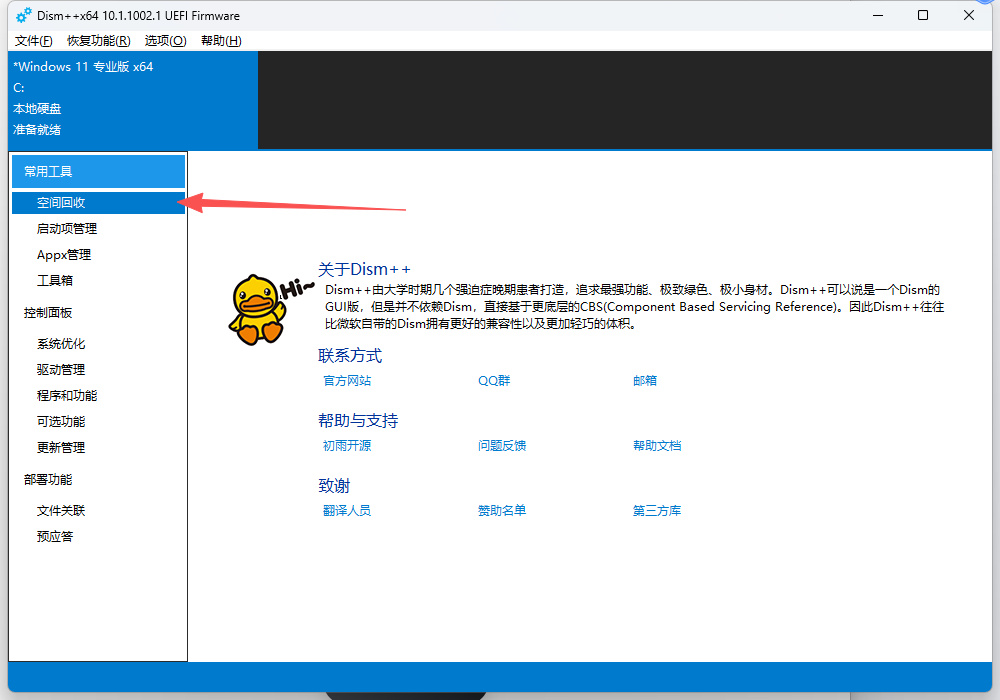Open 驱动管理 in the sidebar

click(x=61, y=370)
